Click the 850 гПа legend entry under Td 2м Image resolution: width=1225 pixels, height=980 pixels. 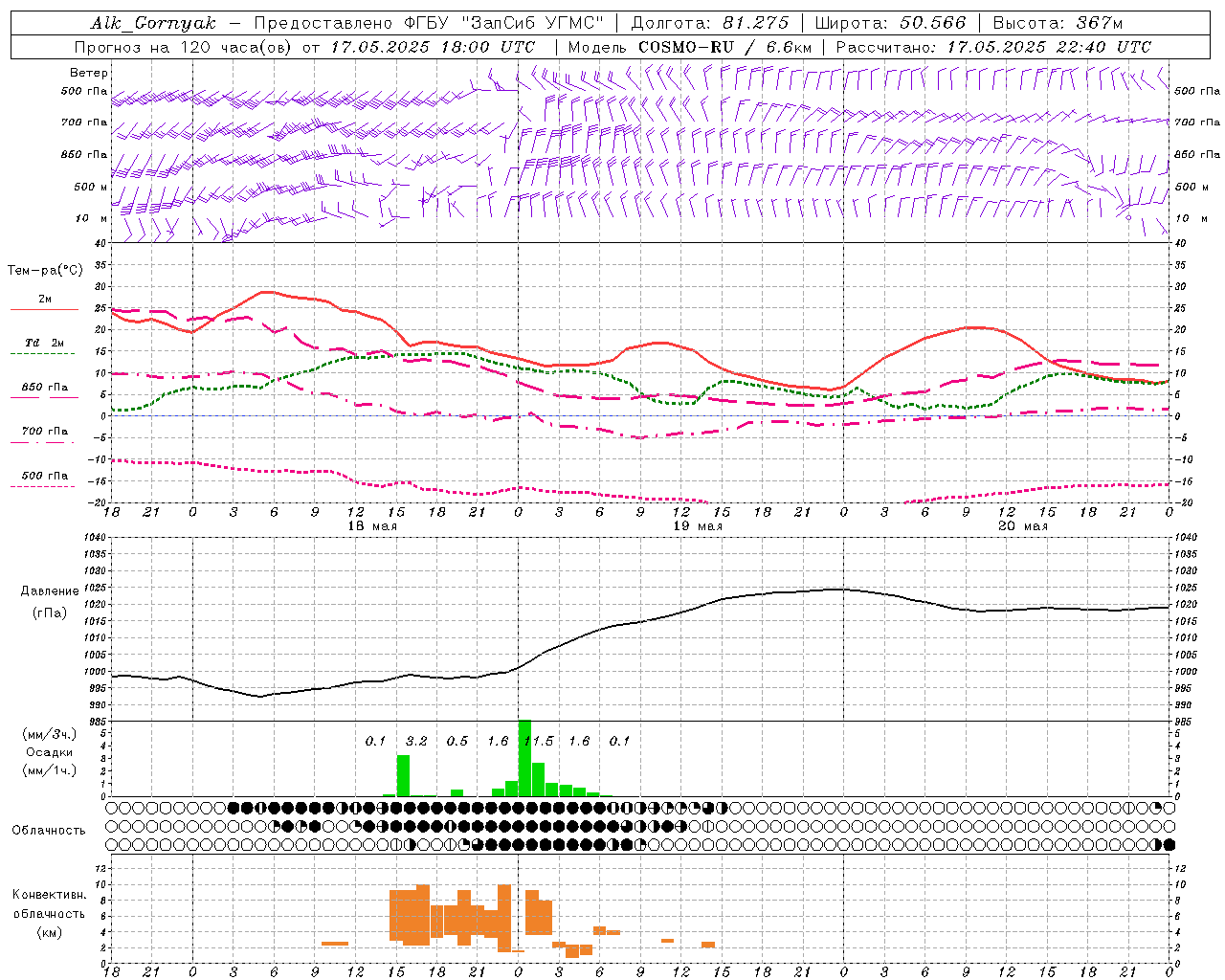tap(45, 388)
